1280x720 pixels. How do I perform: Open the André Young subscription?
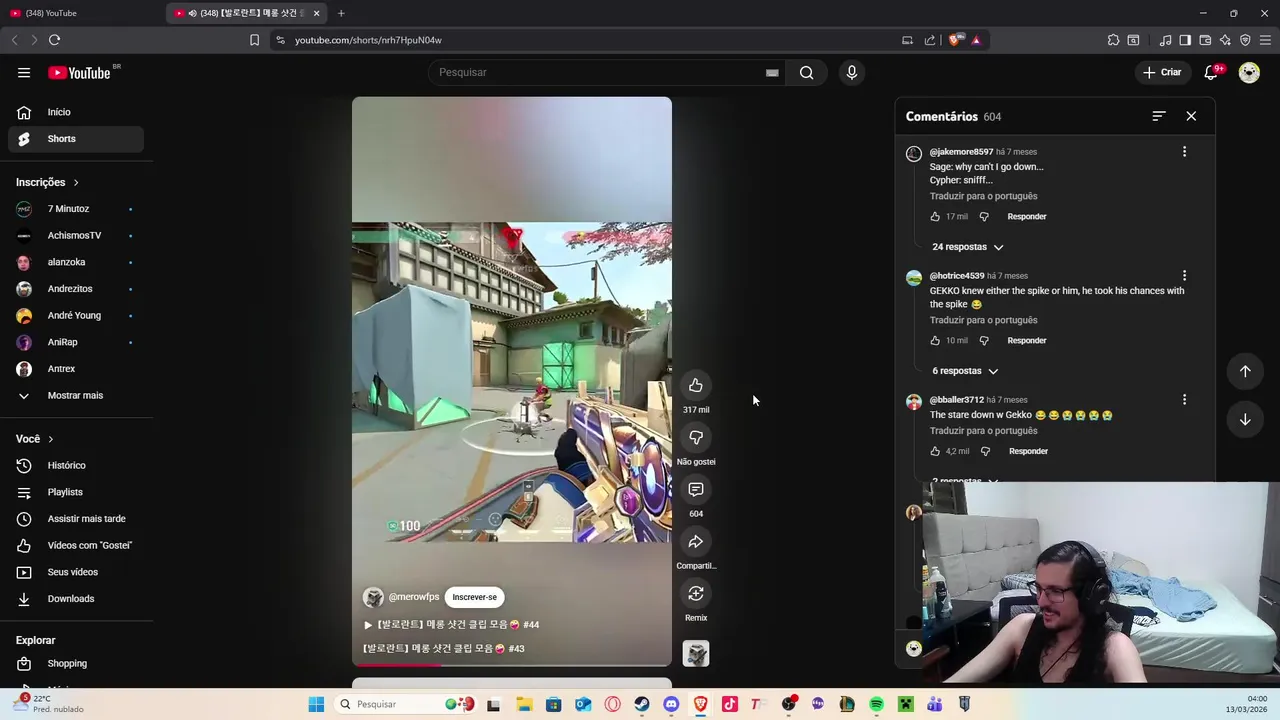(76, 316)
